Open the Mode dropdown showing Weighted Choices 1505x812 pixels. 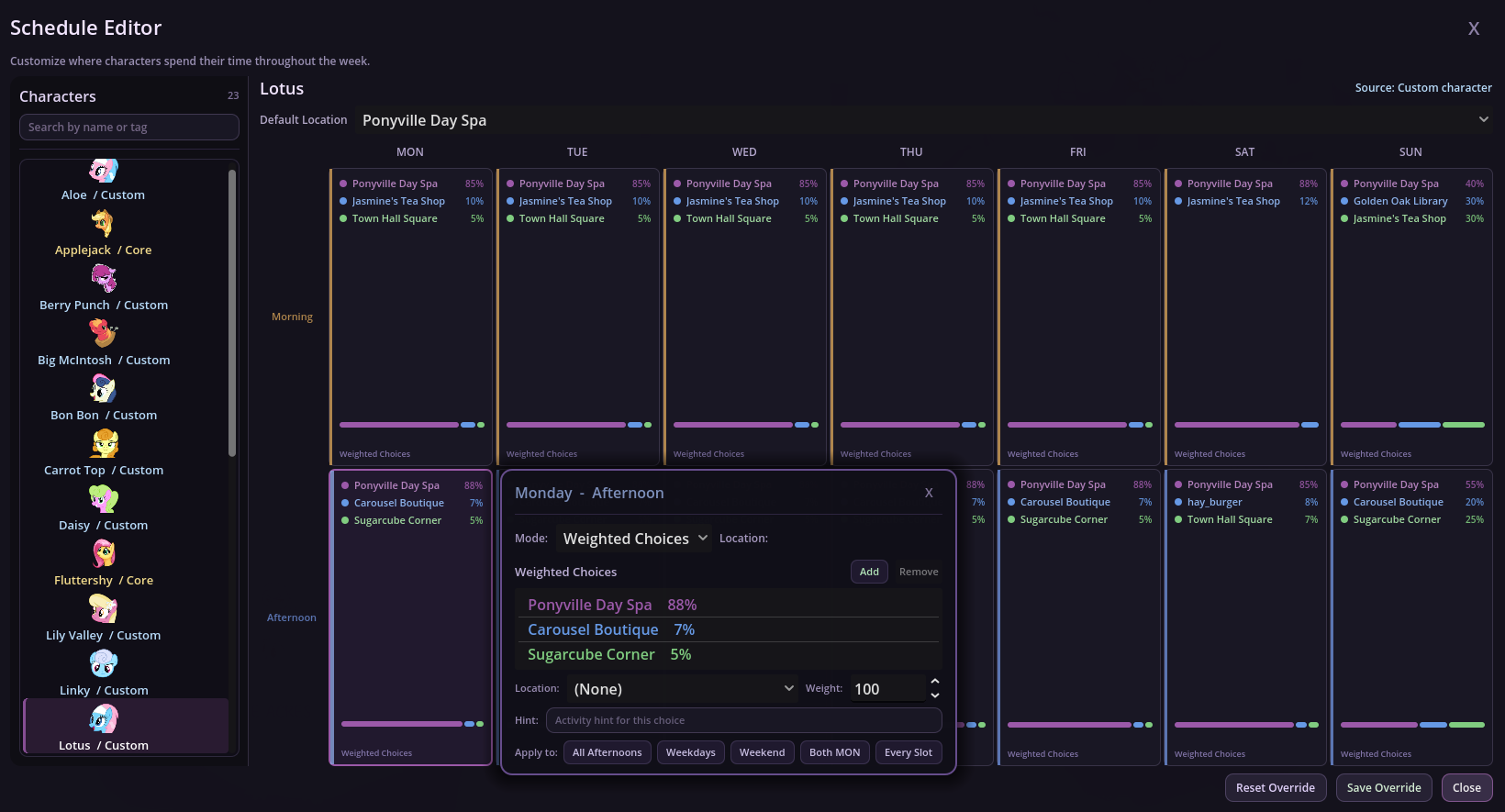point(634,539)
